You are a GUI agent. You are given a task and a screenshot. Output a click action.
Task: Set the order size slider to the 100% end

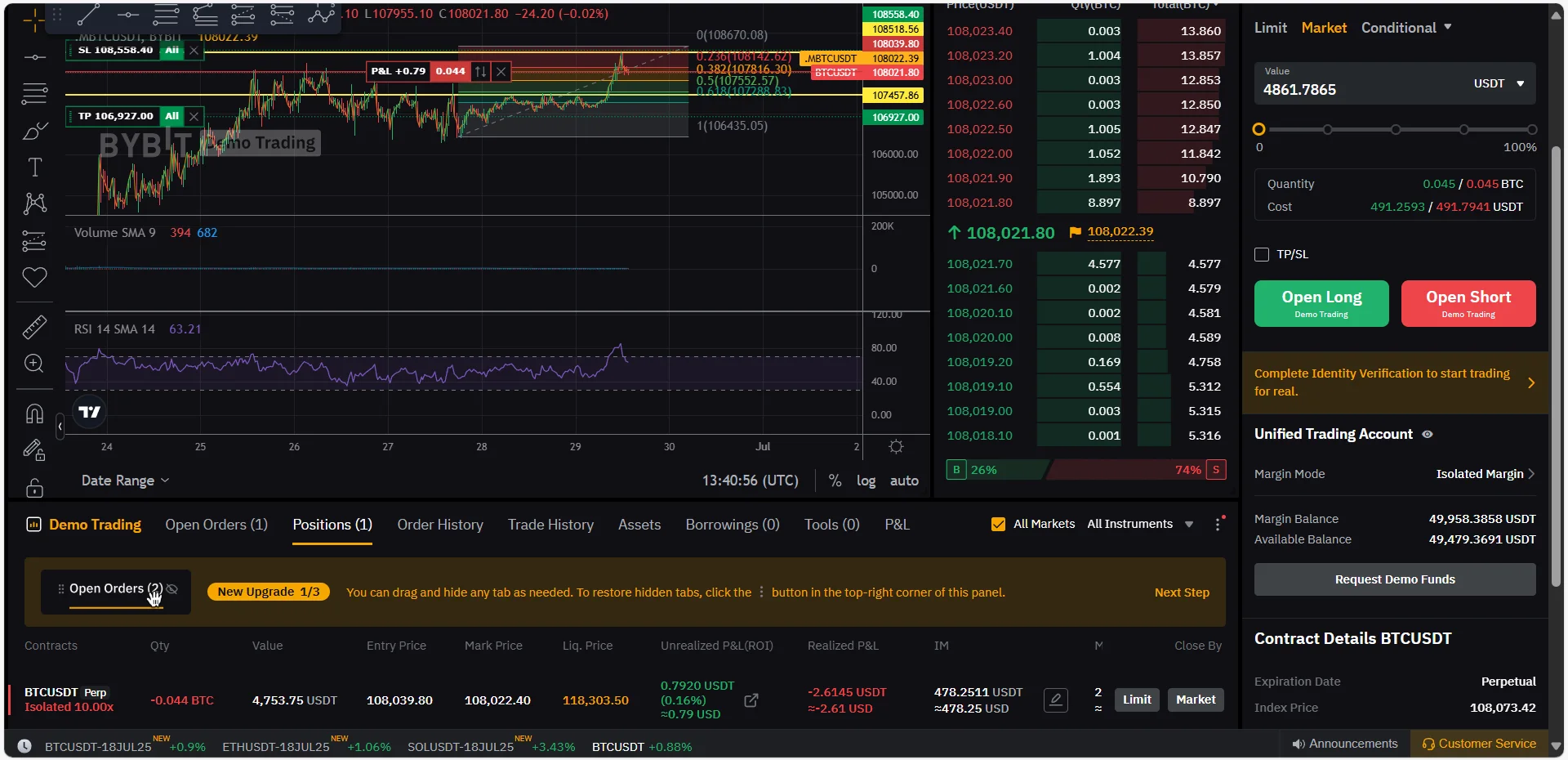click(1531, 129)
